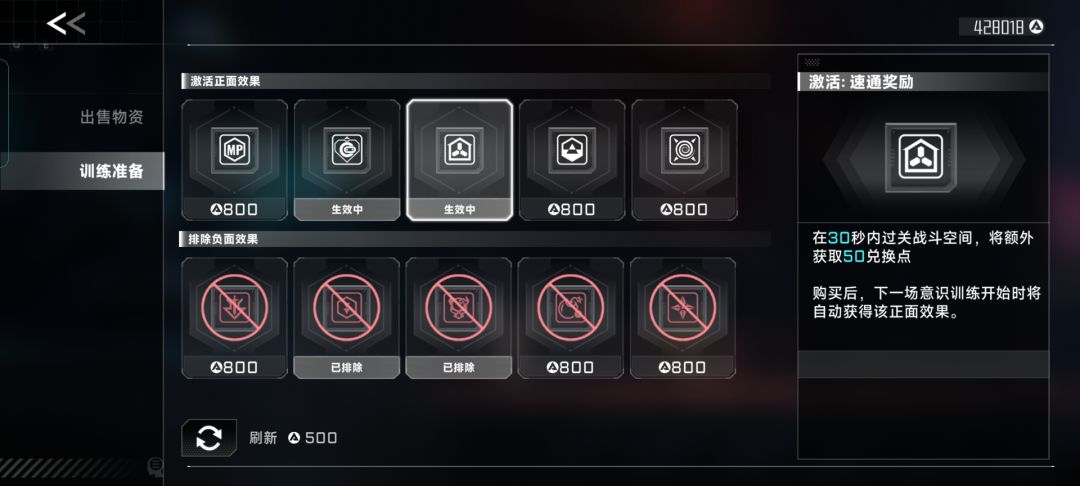
Task: Toggle the 已排除 label on second negative effect
Action: 346,368
